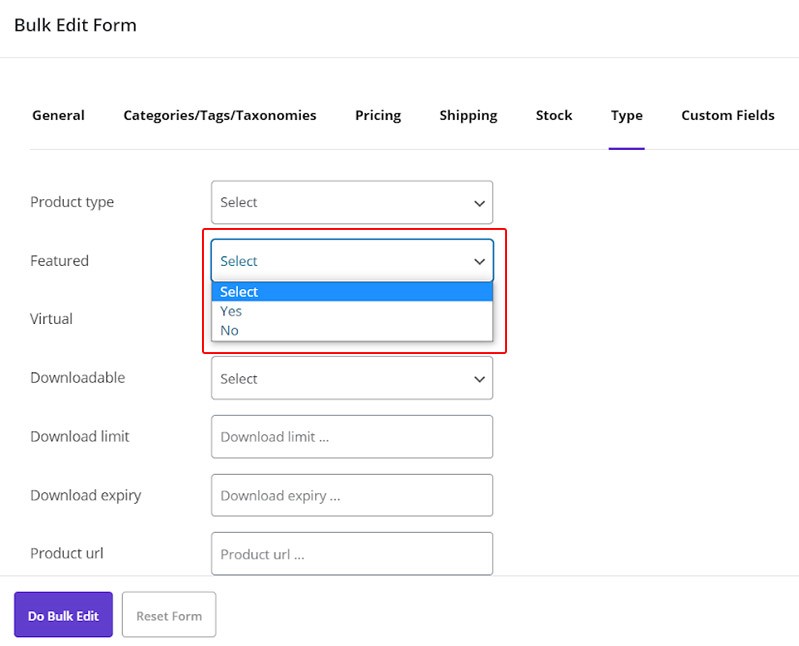Focus the Download limit input field

click(x=351, y=437)
